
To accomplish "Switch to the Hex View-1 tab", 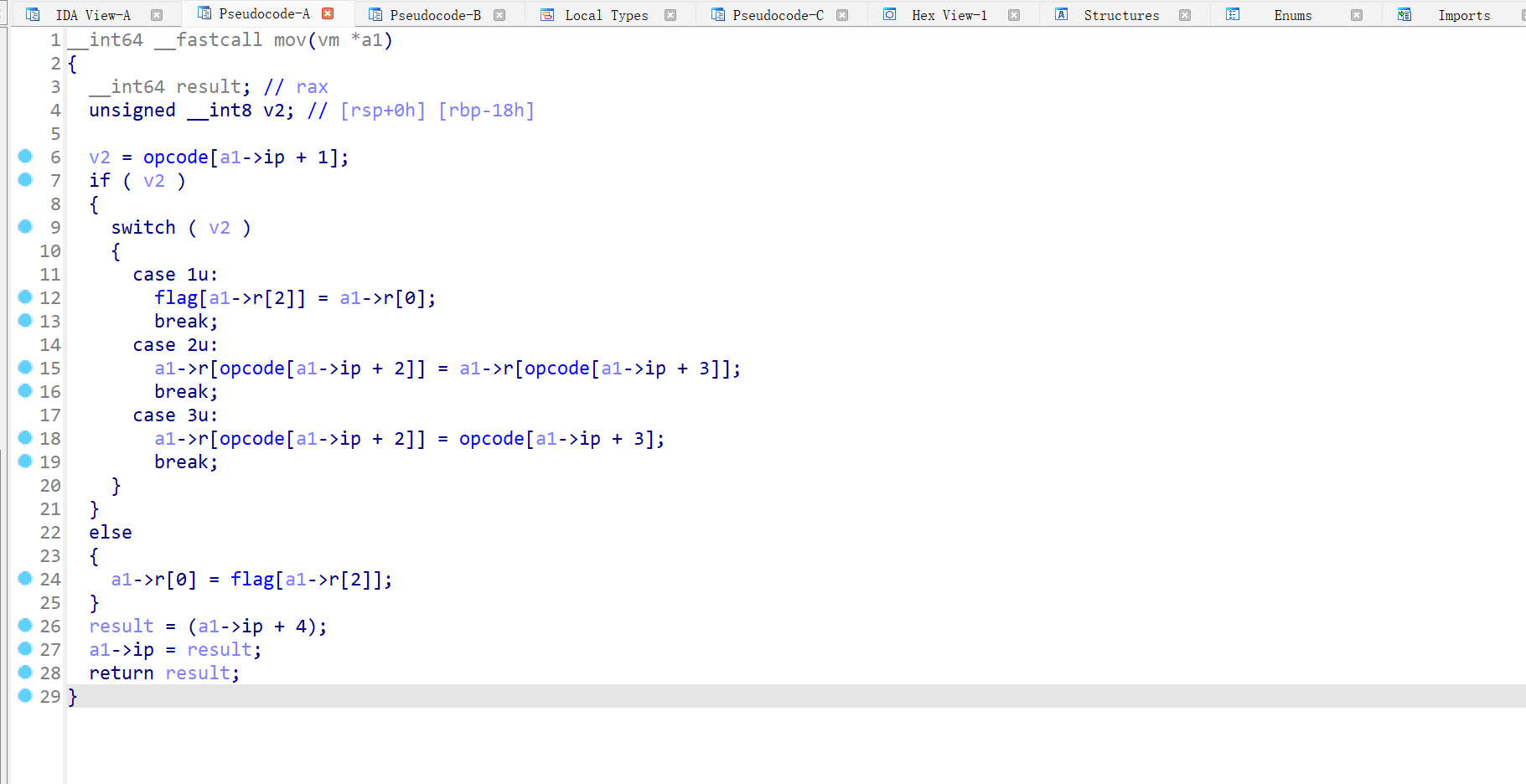I will (x=949, y=15).
